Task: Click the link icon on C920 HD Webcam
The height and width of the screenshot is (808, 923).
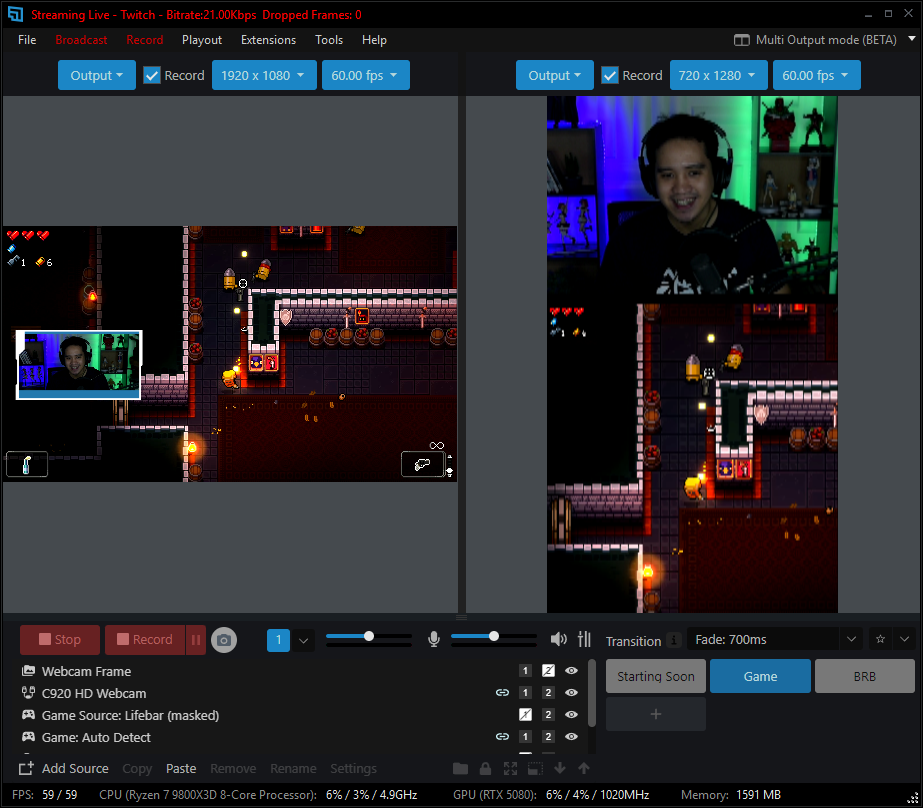Action: point(502,693)
